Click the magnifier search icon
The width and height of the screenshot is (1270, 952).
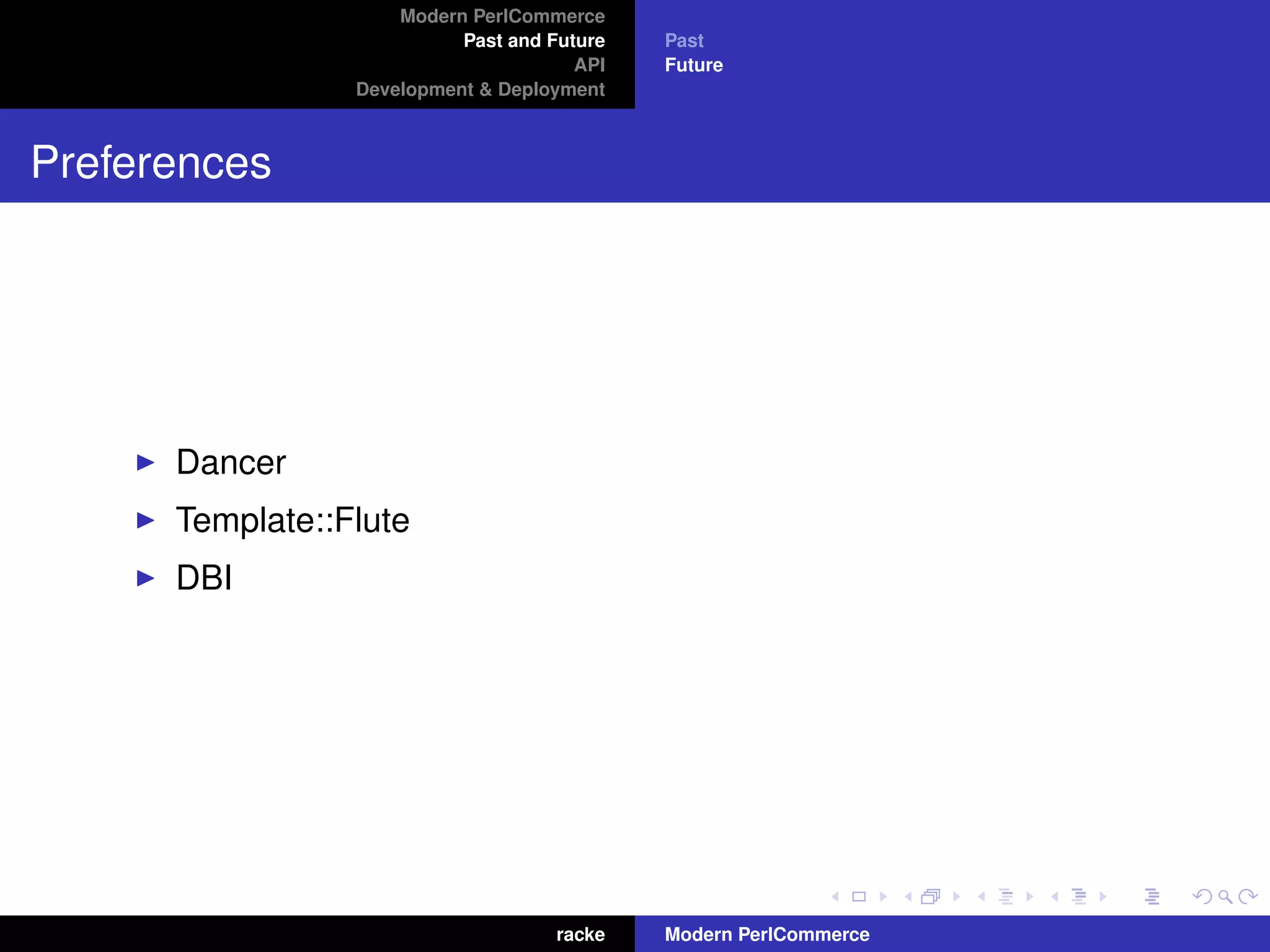pos(1225,896)
